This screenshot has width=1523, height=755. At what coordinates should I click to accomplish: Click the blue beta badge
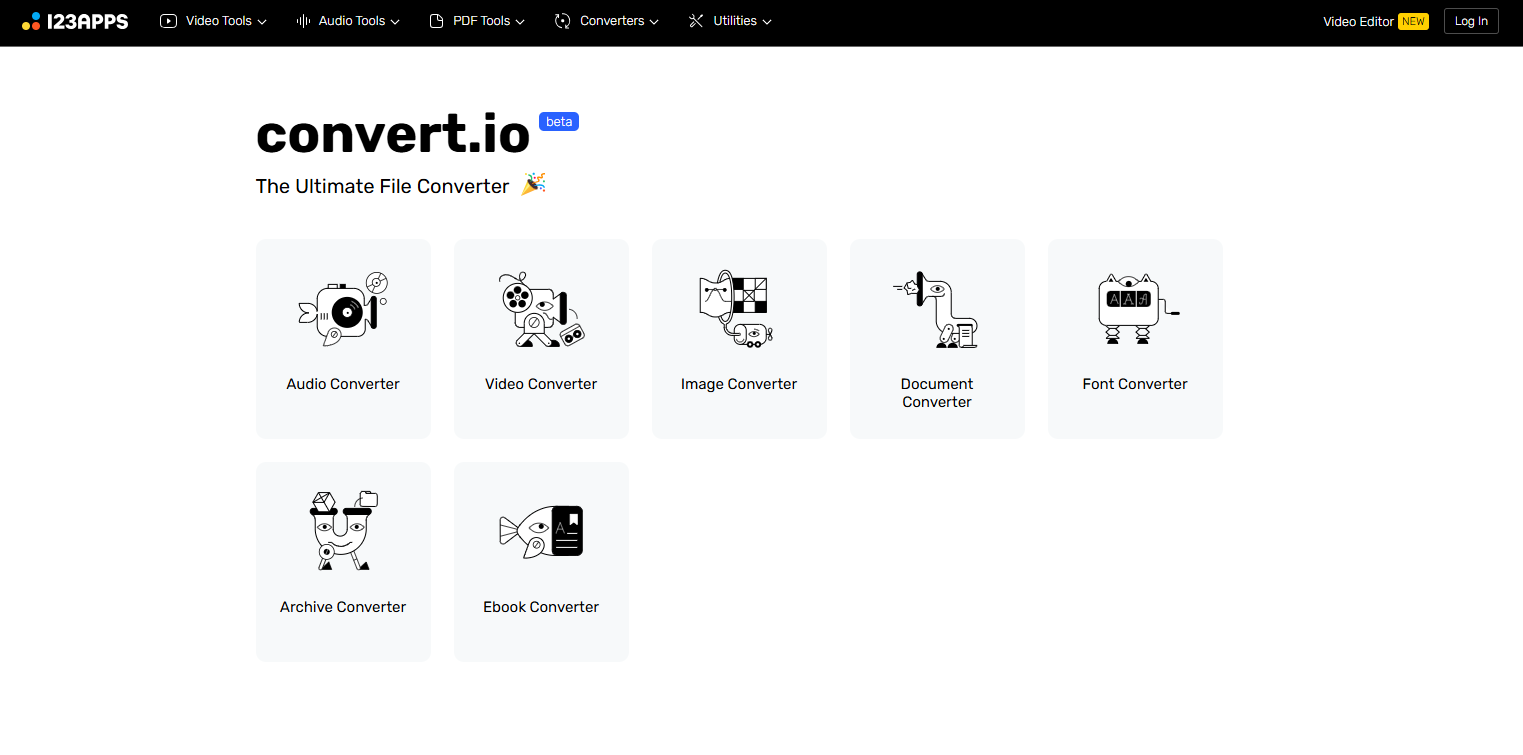coord(559,122)
